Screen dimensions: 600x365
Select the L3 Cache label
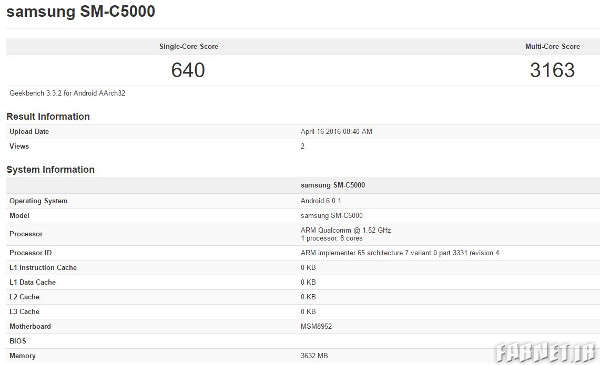click(x=24, y=311)
